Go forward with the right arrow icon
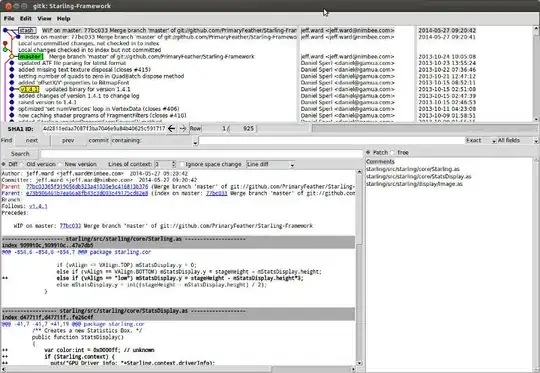The image size is (540, 373). pos(183,128)
